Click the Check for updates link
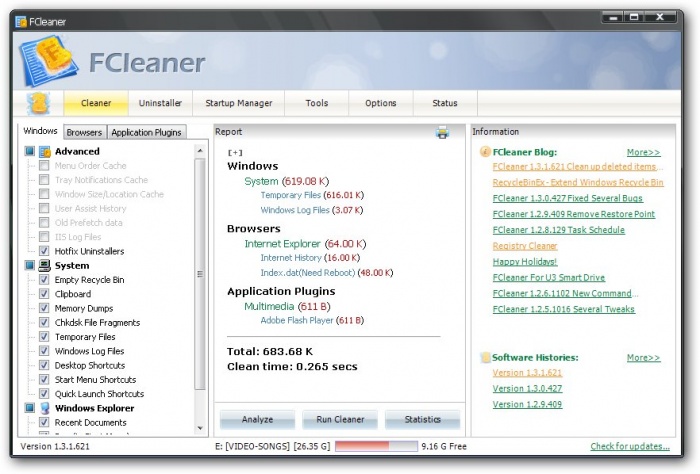Image resolution: width=700 pixels, height=474 pixels. coord(630,446)
